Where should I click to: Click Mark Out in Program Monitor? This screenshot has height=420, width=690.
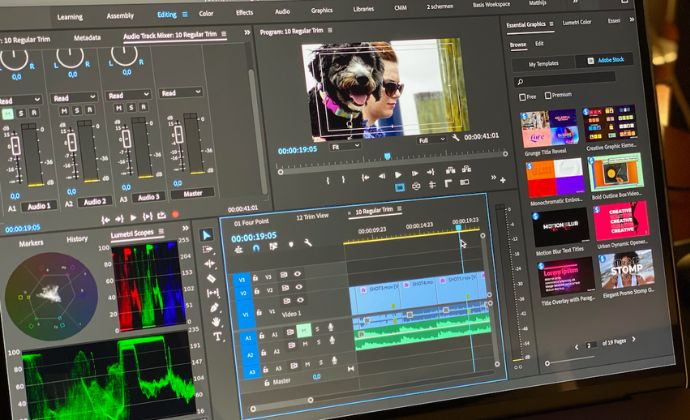tap(343, 179)
